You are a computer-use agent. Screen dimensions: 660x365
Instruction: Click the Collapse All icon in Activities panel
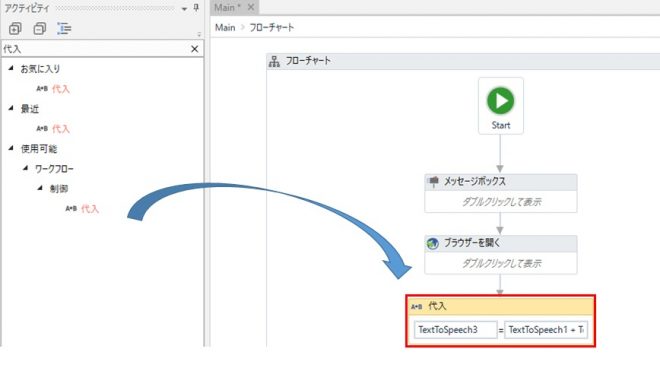[x=40, y=29]
